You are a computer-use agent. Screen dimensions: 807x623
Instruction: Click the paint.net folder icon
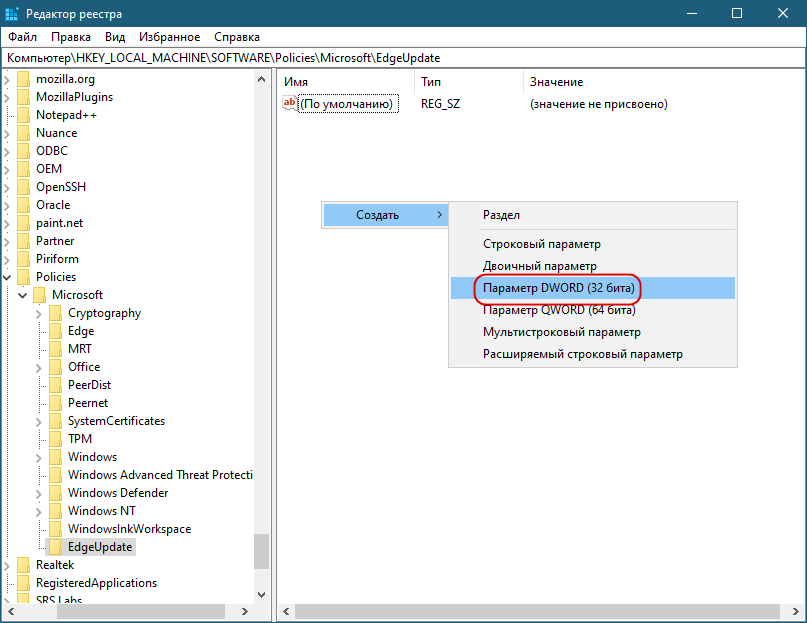pyautogui.click(x=23, y=223)
